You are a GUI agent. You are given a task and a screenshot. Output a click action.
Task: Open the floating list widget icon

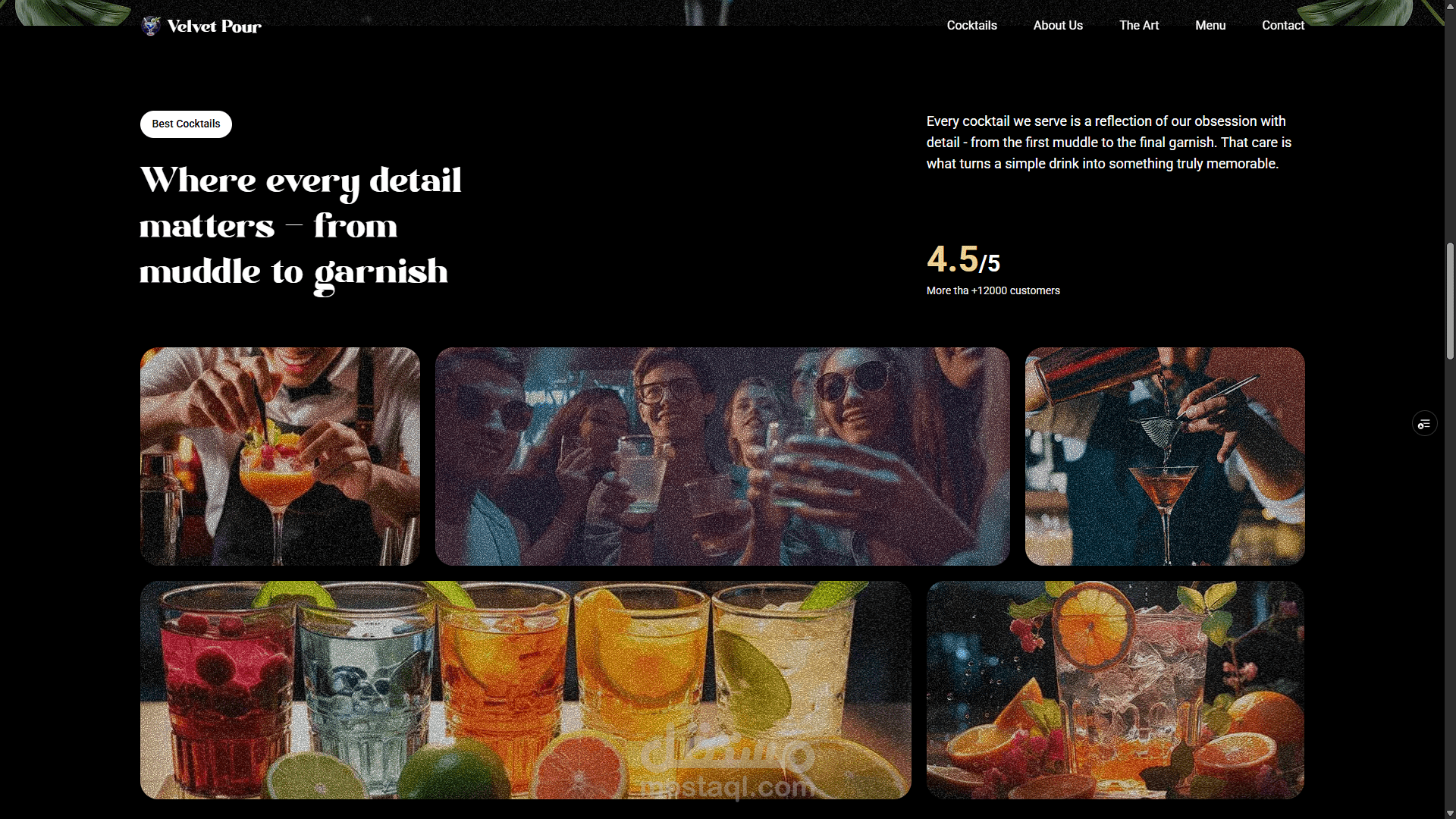1424,424
